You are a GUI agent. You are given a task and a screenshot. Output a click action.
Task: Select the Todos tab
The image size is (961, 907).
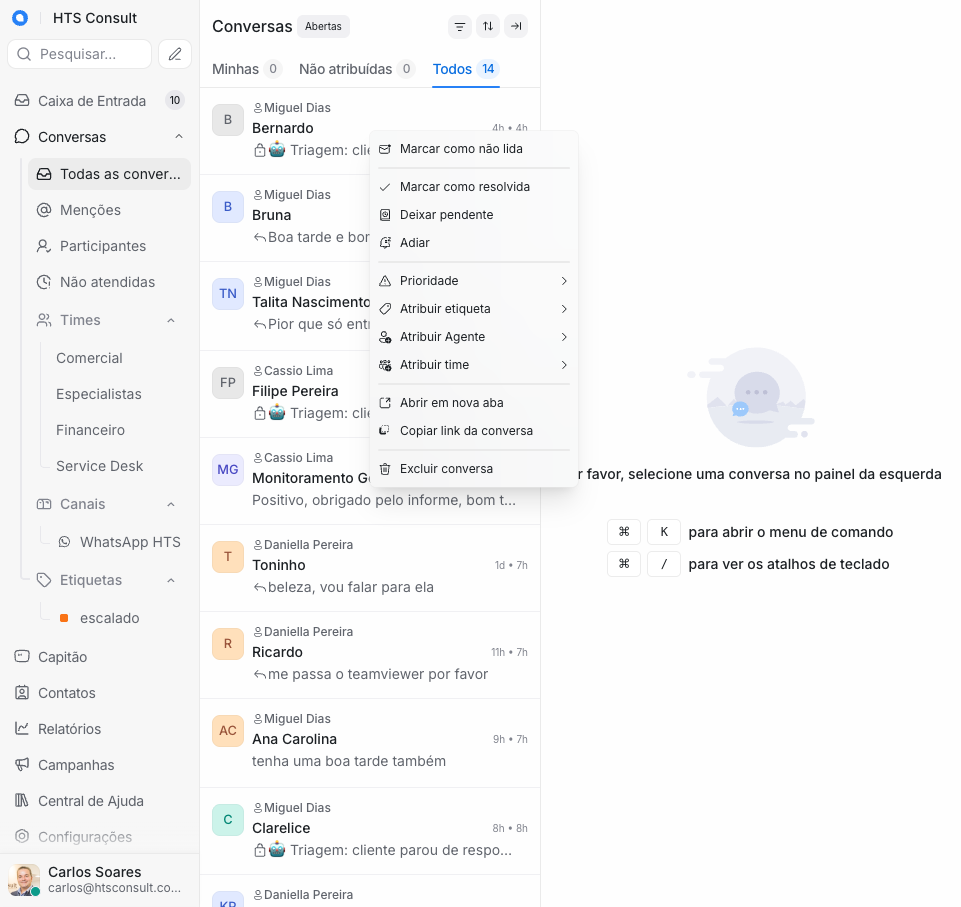click(466, 69)
